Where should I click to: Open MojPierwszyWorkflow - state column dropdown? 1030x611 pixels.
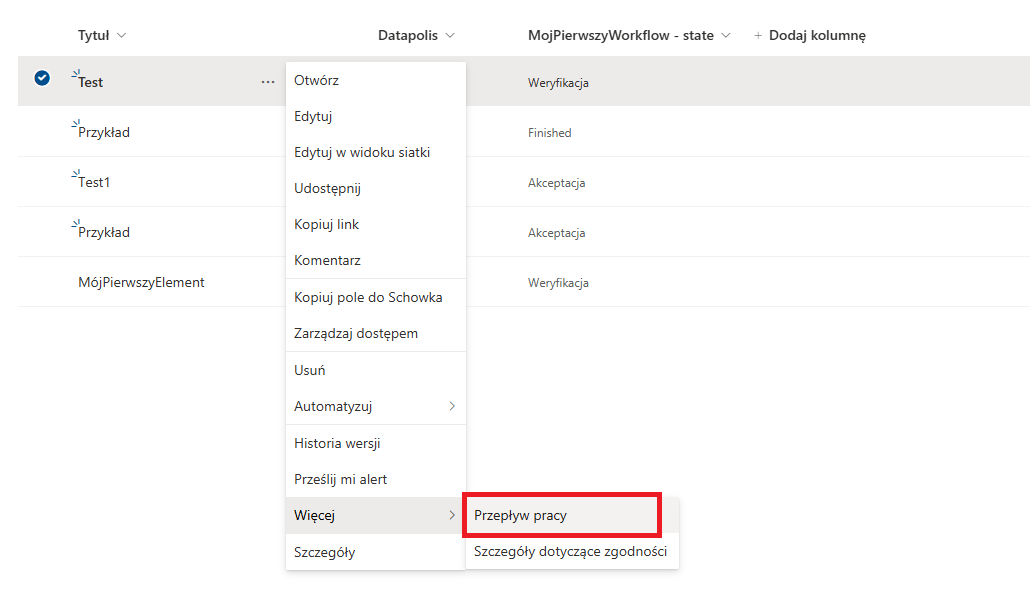coord(726,36)
